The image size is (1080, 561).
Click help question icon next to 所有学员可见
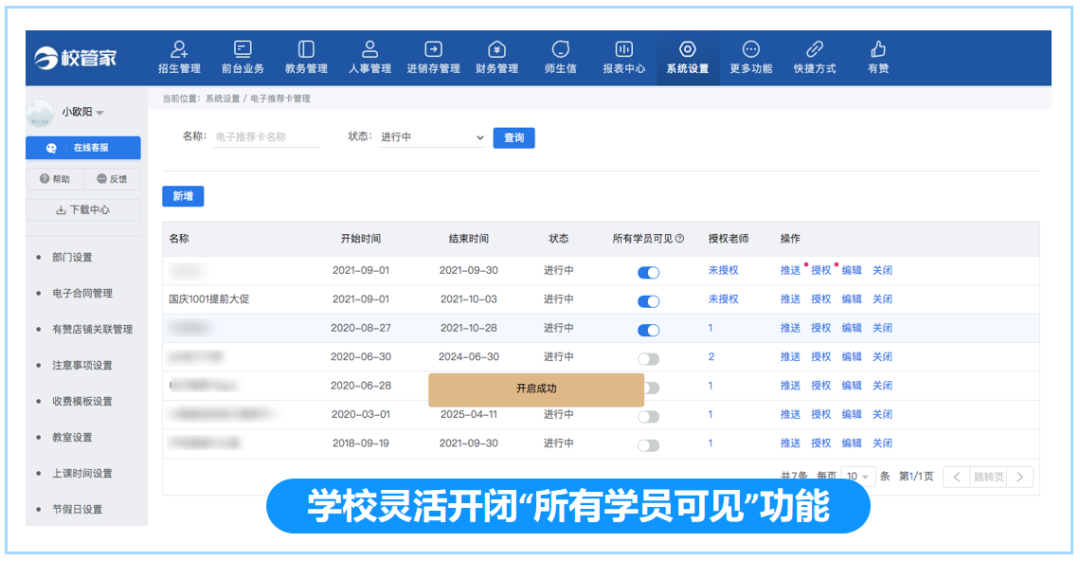pyautogui.click(x=680, y=238)
